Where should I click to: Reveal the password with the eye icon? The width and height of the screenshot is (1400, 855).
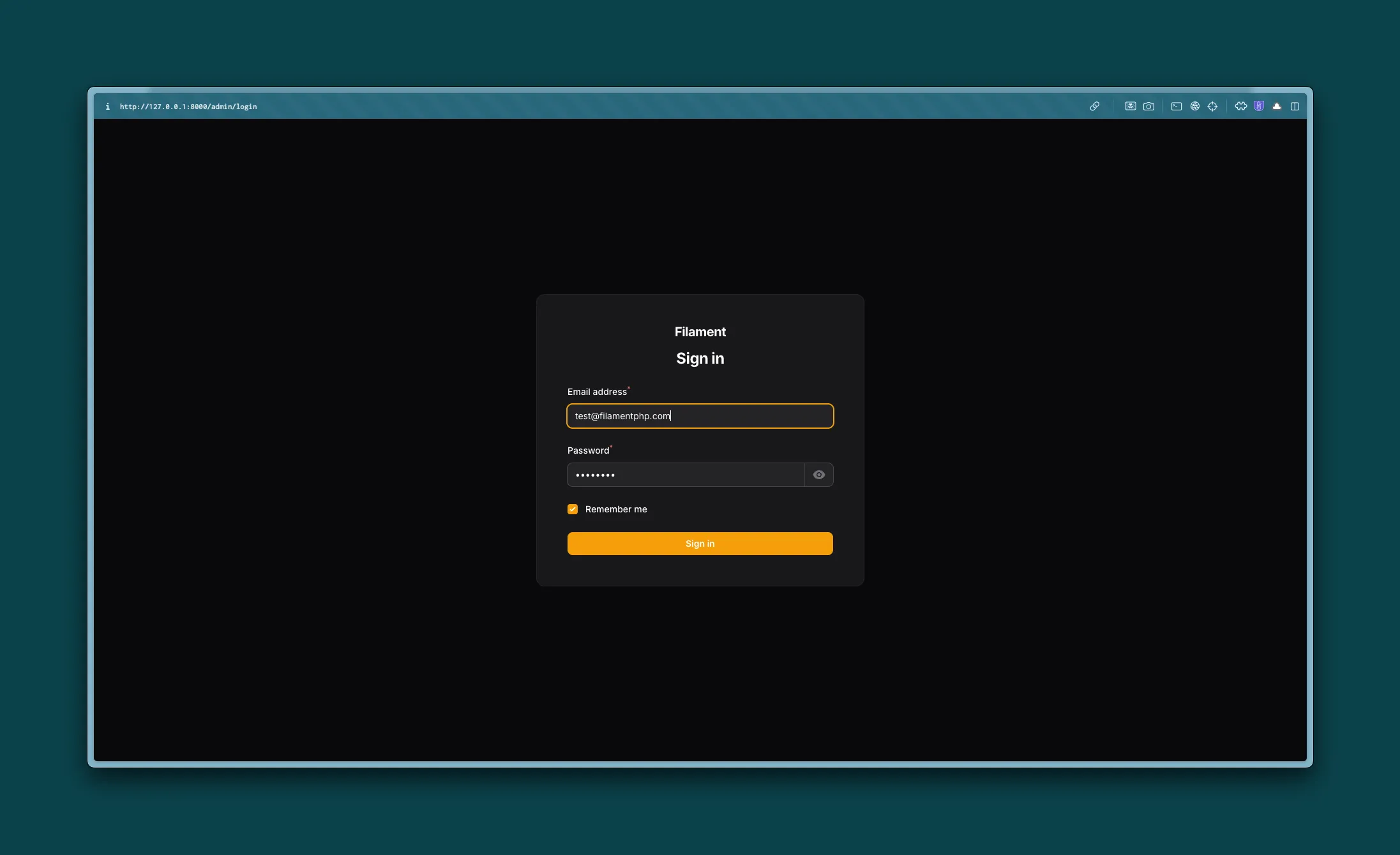coord(819,475)
